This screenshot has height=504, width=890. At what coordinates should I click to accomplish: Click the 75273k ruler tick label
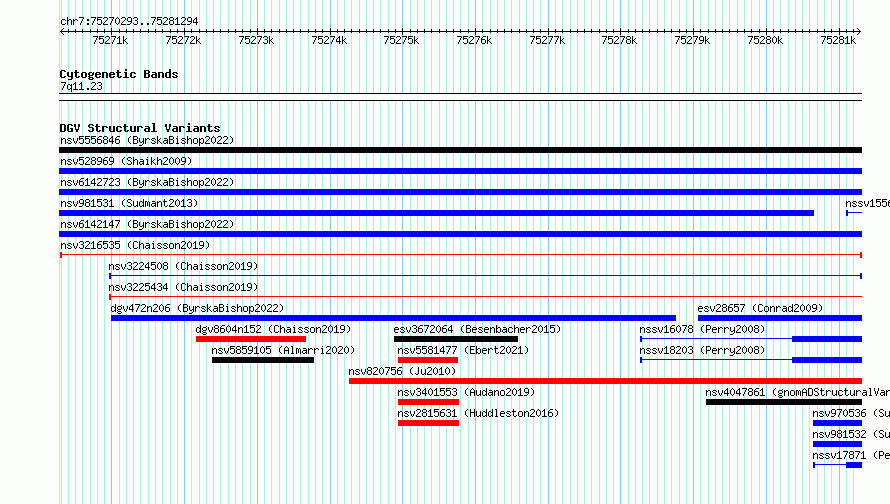tap(256, 40)
